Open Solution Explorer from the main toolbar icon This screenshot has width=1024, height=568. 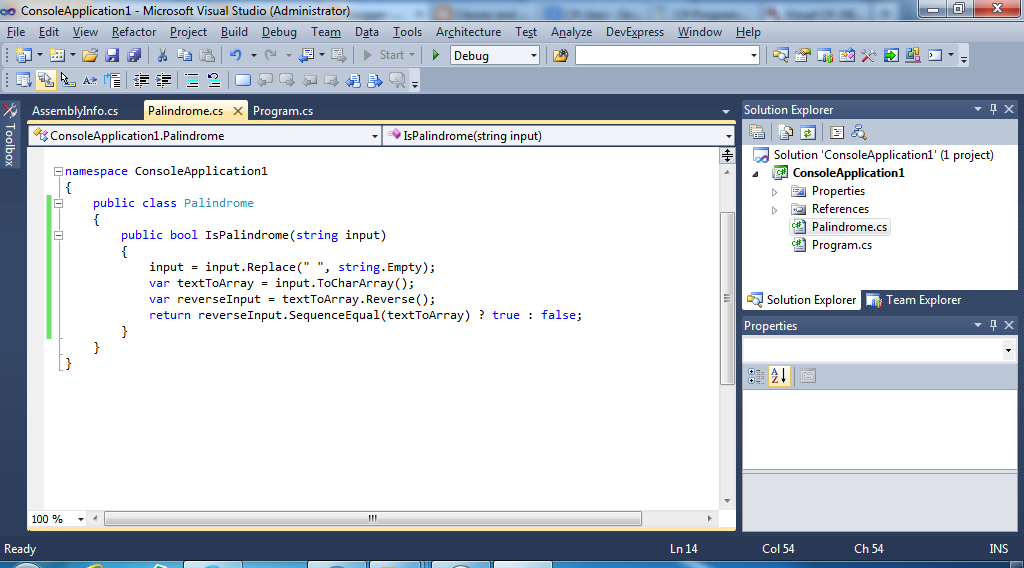[780, 55]
